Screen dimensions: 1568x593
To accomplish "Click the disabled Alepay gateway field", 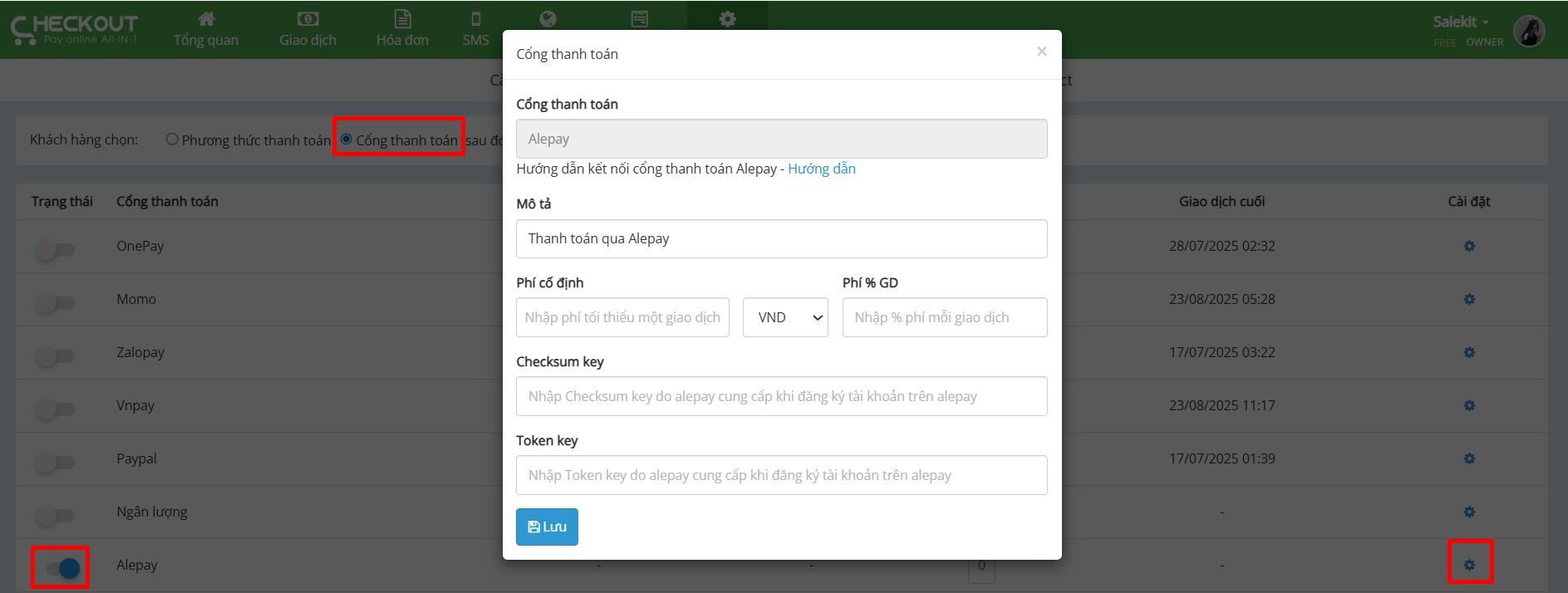I will (x=781, y=139).
